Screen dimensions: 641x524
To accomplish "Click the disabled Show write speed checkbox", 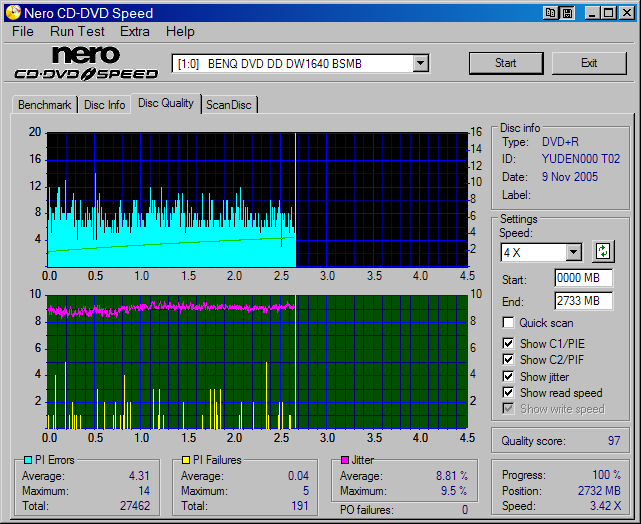I will [508, 409].
